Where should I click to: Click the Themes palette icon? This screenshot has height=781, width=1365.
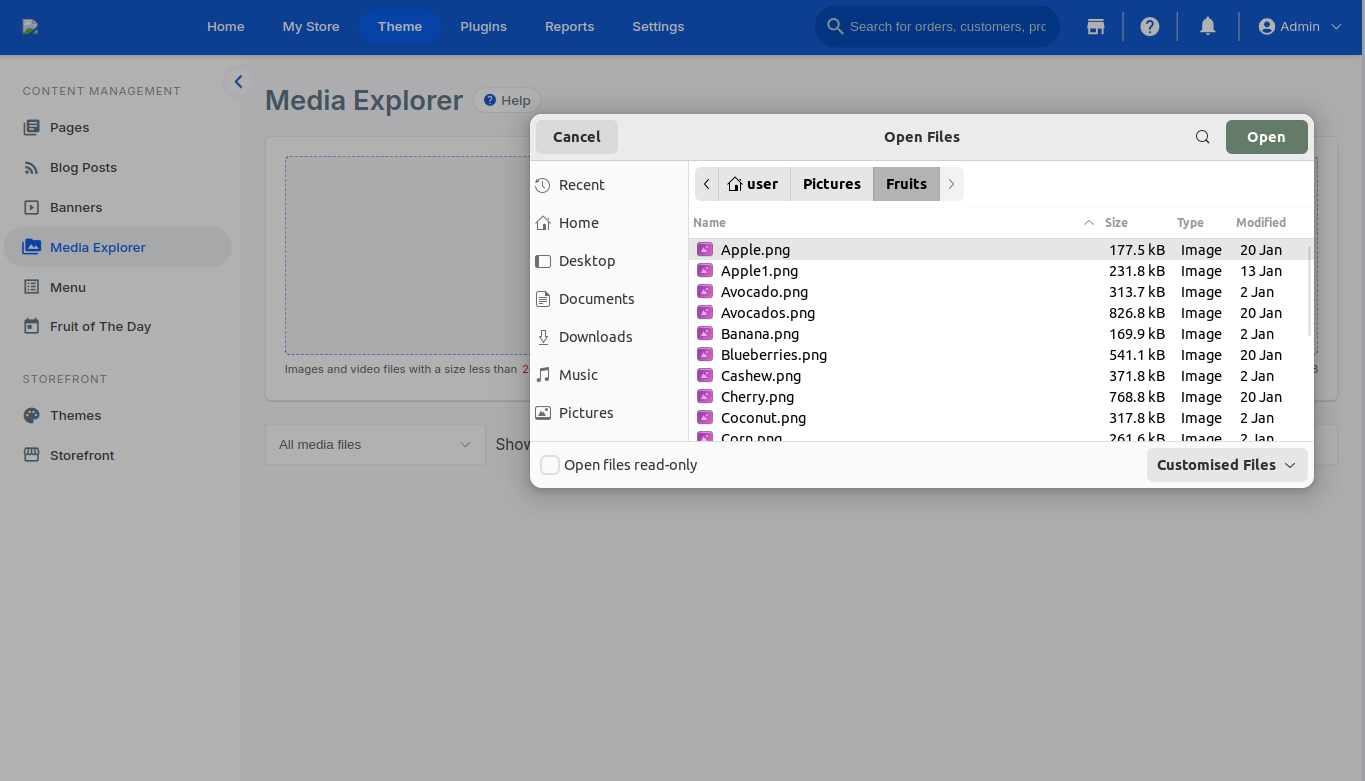(32, 415)
